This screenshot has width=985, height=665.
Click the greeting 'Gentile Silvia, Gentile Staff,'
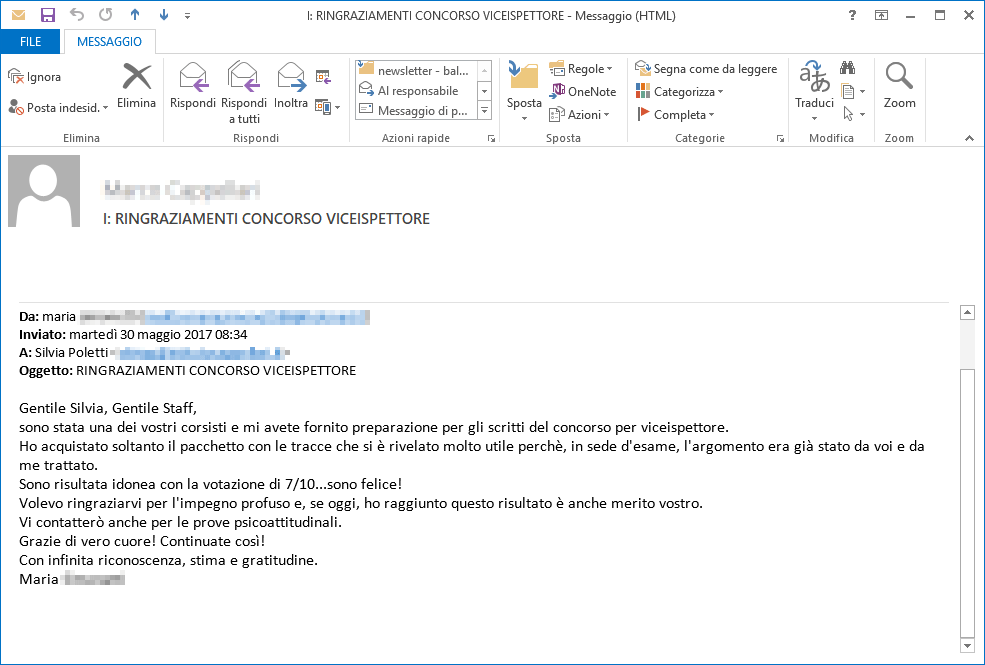(108, 408)
